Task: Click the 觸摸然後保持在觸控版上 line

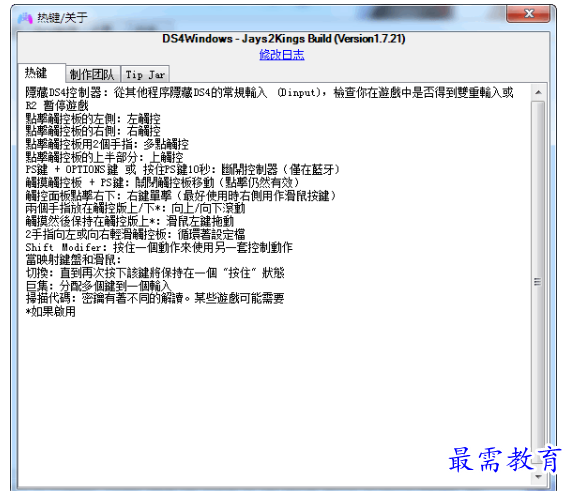Action: click(x=130, y=221)
